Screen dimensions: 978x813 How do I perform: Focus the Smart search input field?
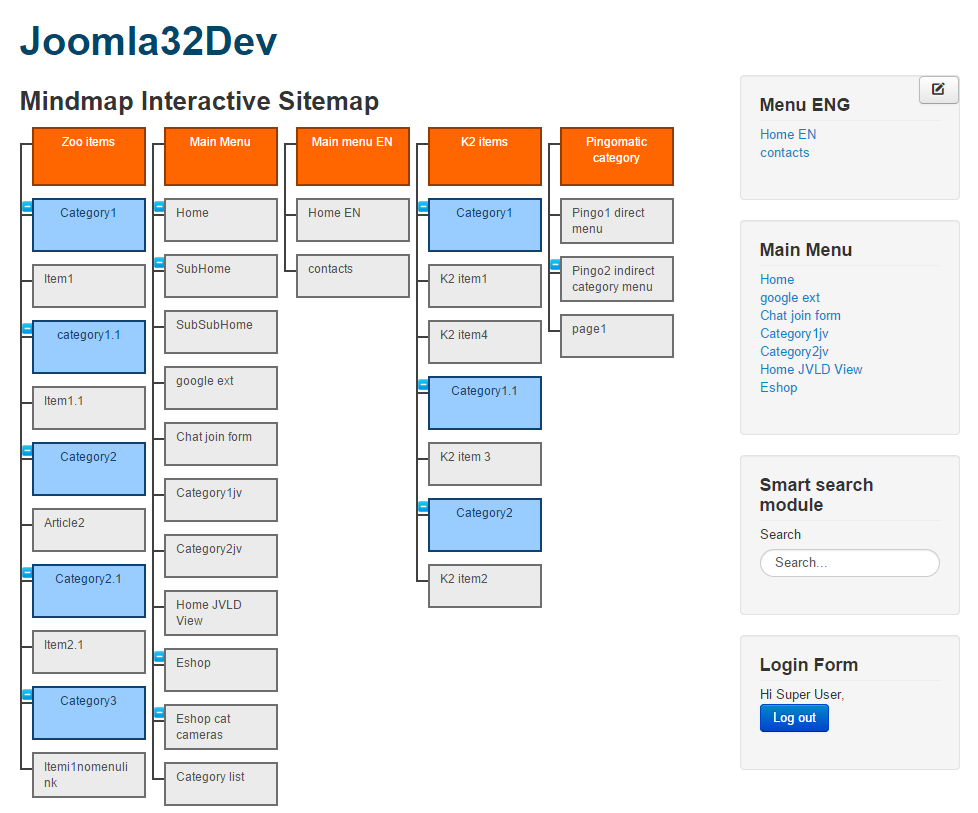click(850, 563)
